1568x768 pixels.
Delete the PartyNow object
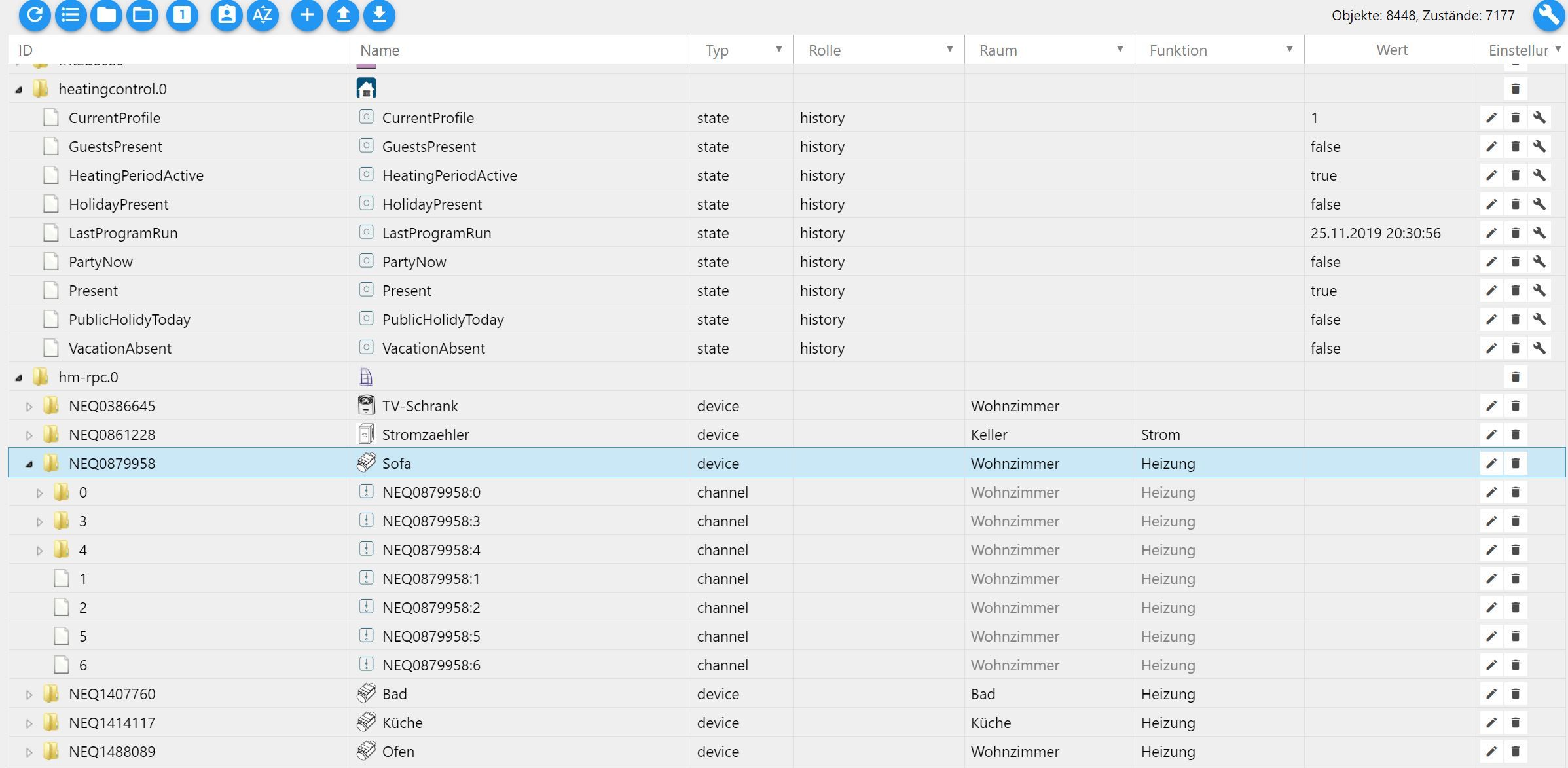pos(1515,262)
